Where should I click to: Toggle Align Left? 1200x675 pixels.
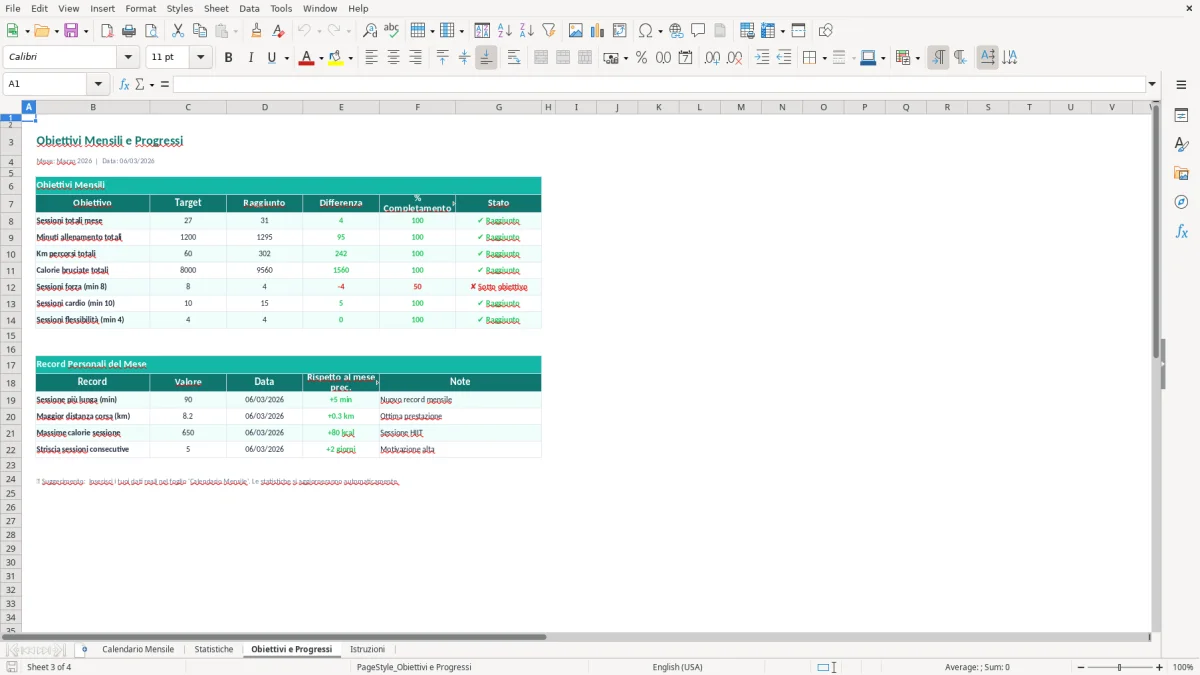click(371, 58)
